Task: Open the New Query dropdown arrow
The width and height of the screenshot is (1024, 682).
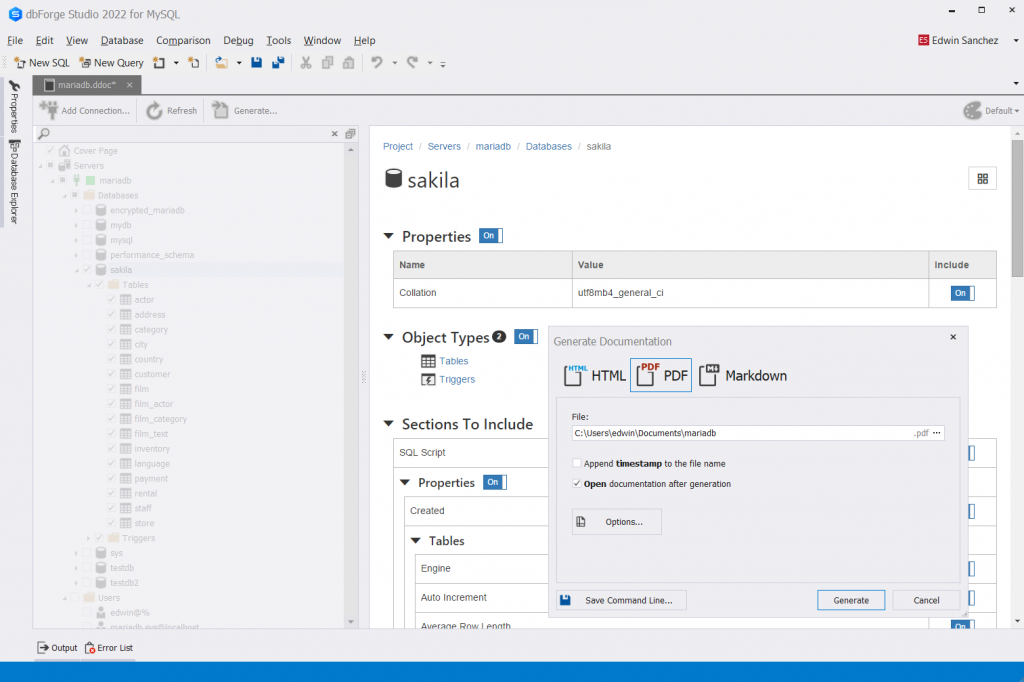Action: pos(176,63)
